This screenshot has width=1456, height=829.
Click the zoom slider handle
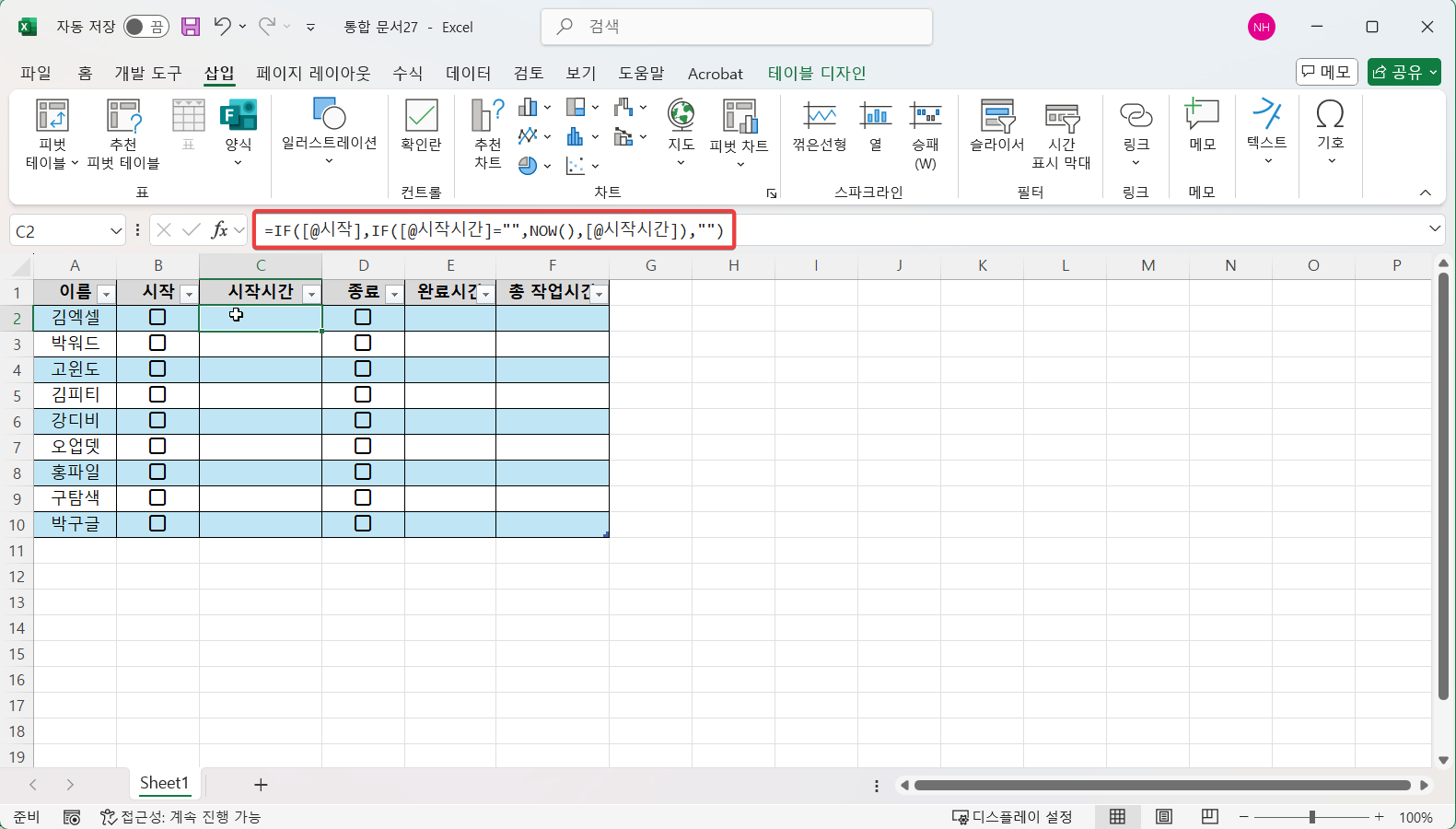pos(1311,817)
